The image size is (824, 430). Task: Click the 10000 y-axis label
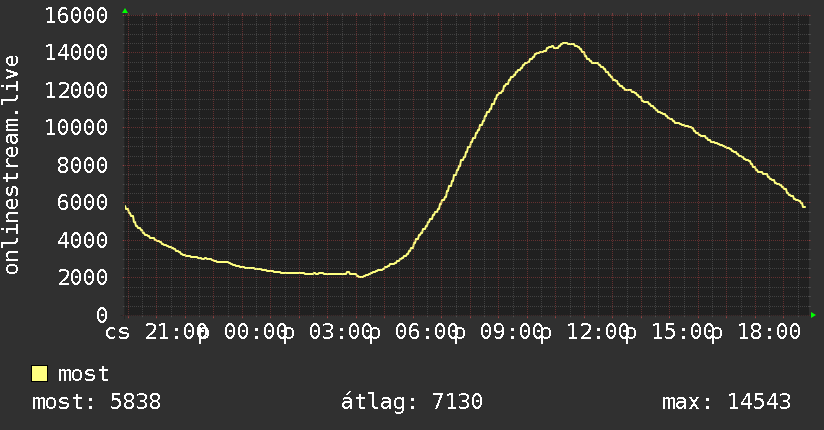click(76, 128)
